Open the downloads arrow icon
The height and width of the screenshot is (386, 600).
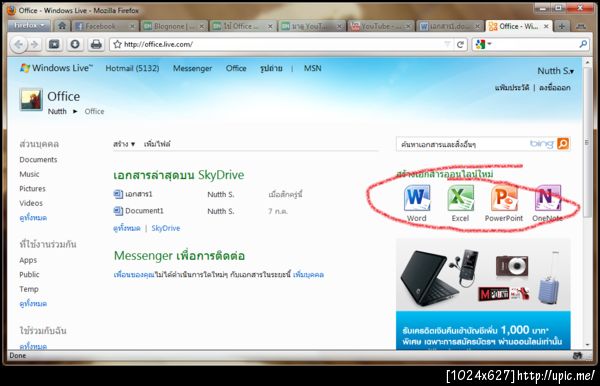pos(75,44)
